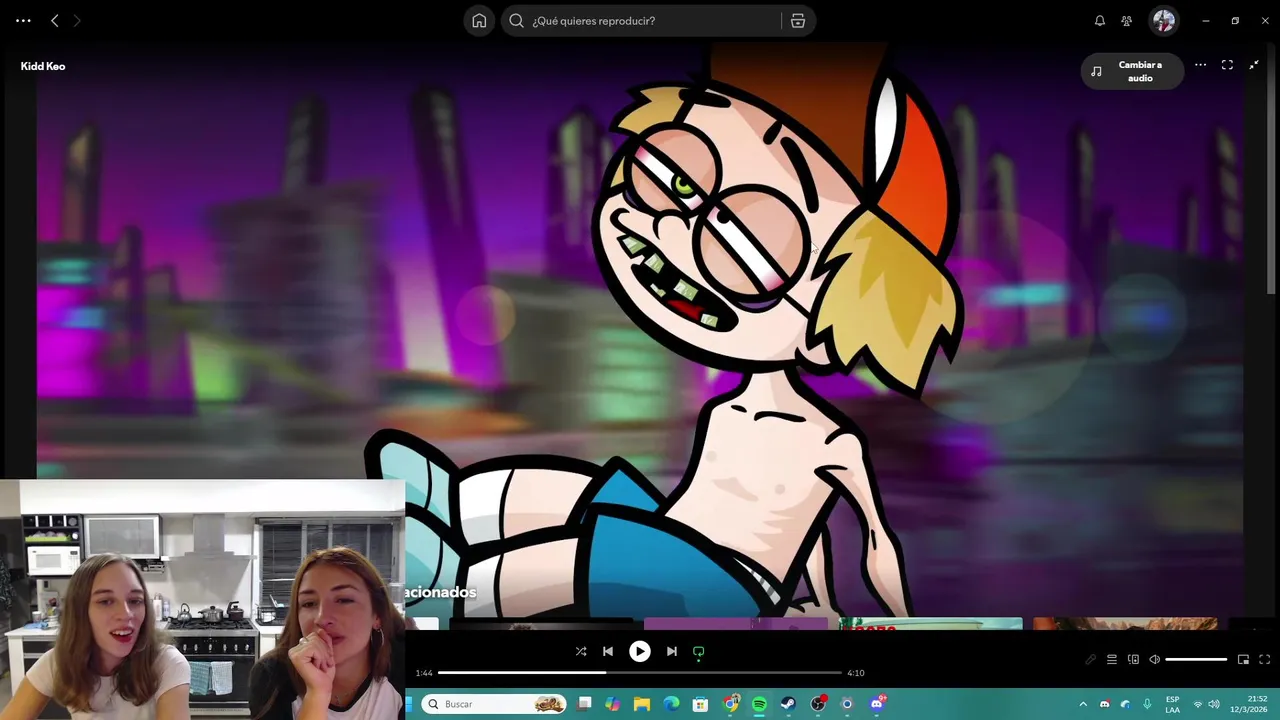
Task: Open the playback queue
Action: pyautogui.click(x=1111, y=659)
